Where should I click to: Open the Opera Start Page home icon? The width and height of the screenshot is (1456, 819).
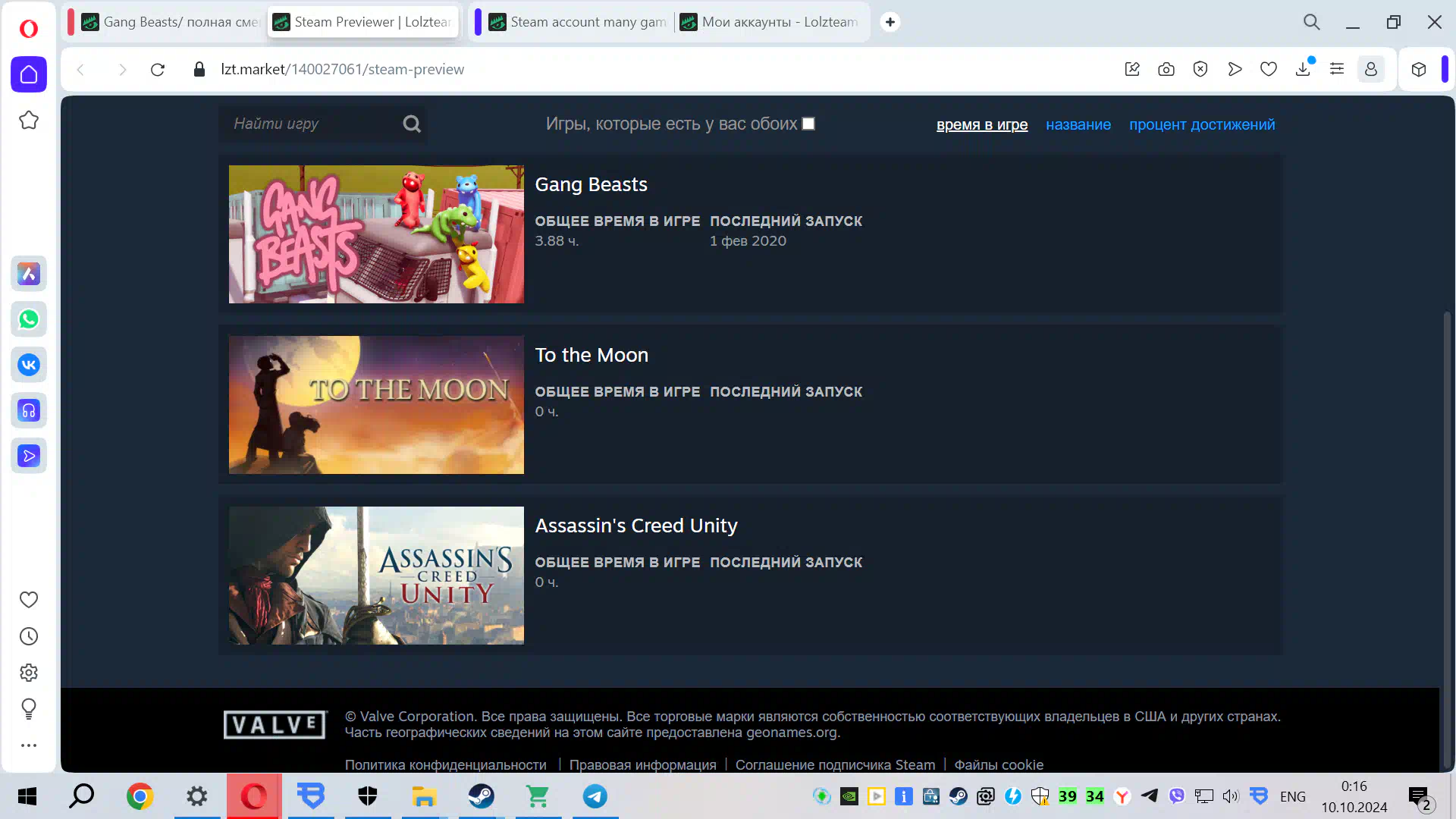(29, 74)
